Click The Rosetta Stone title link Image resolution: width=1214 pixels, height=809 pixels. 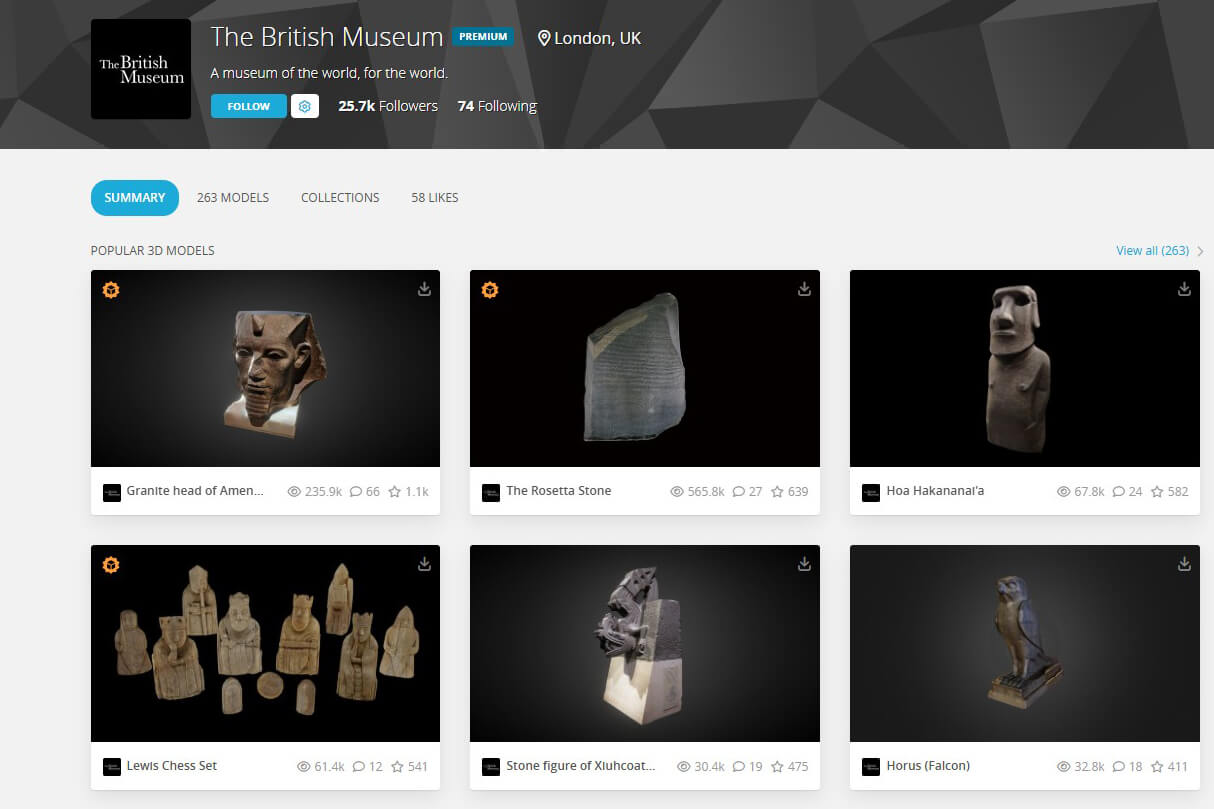[559, 491]
